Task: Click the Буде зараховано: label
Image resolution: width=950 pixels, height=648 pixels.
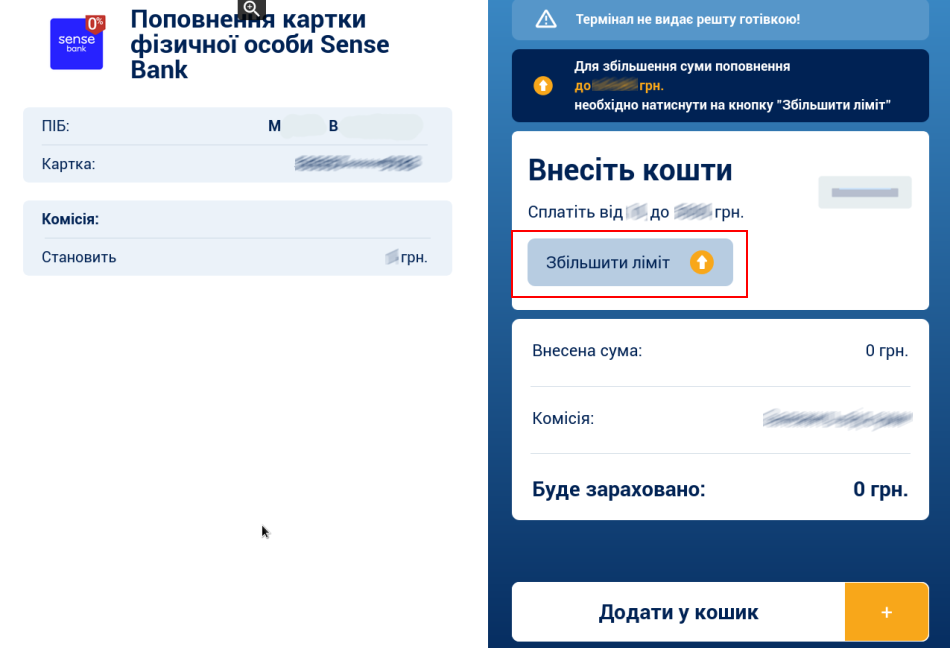Action: (619, 489)
